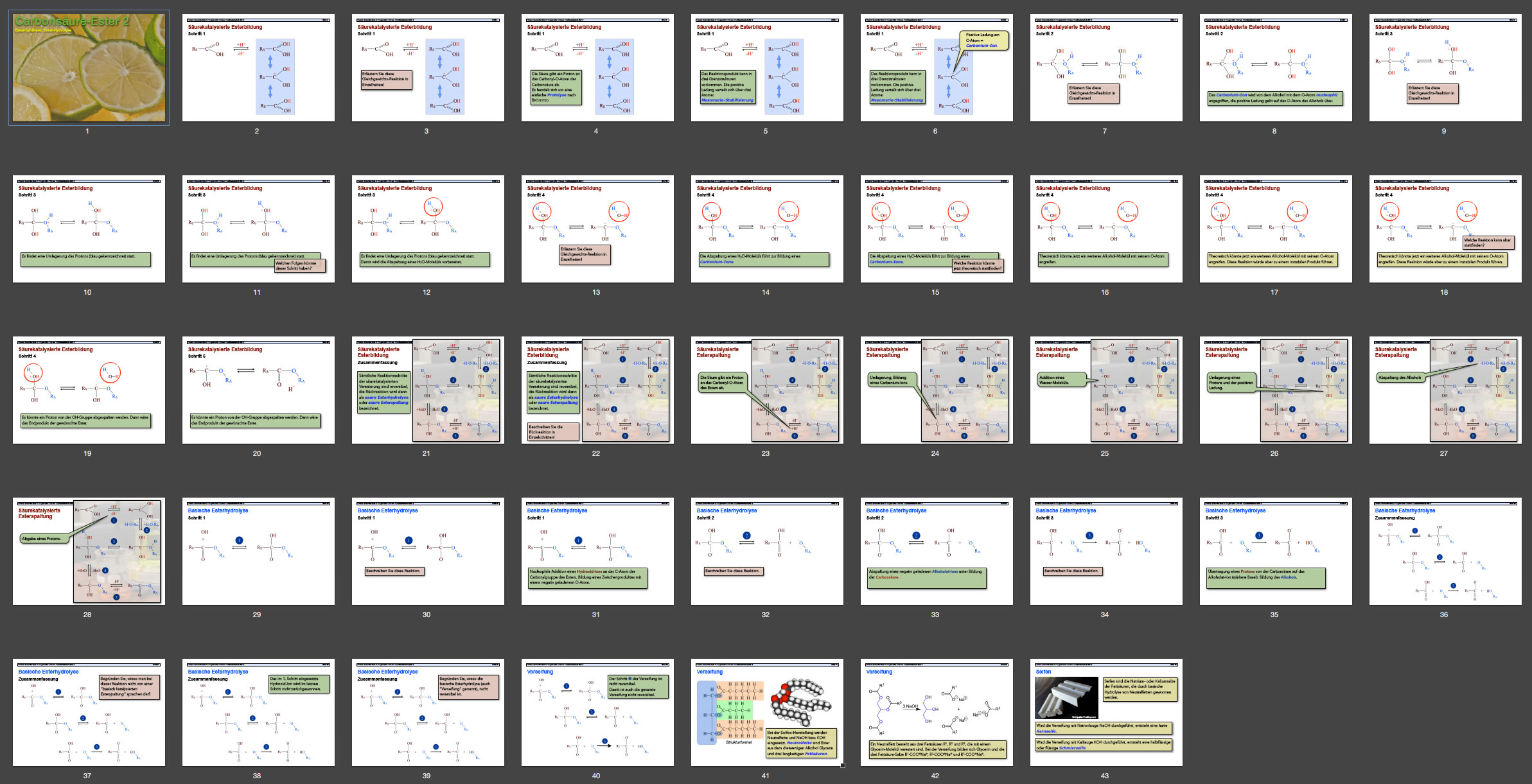Select slide 21, Esterbildung Zusammenfassung
1532x784 pixels.
point(428,390)
